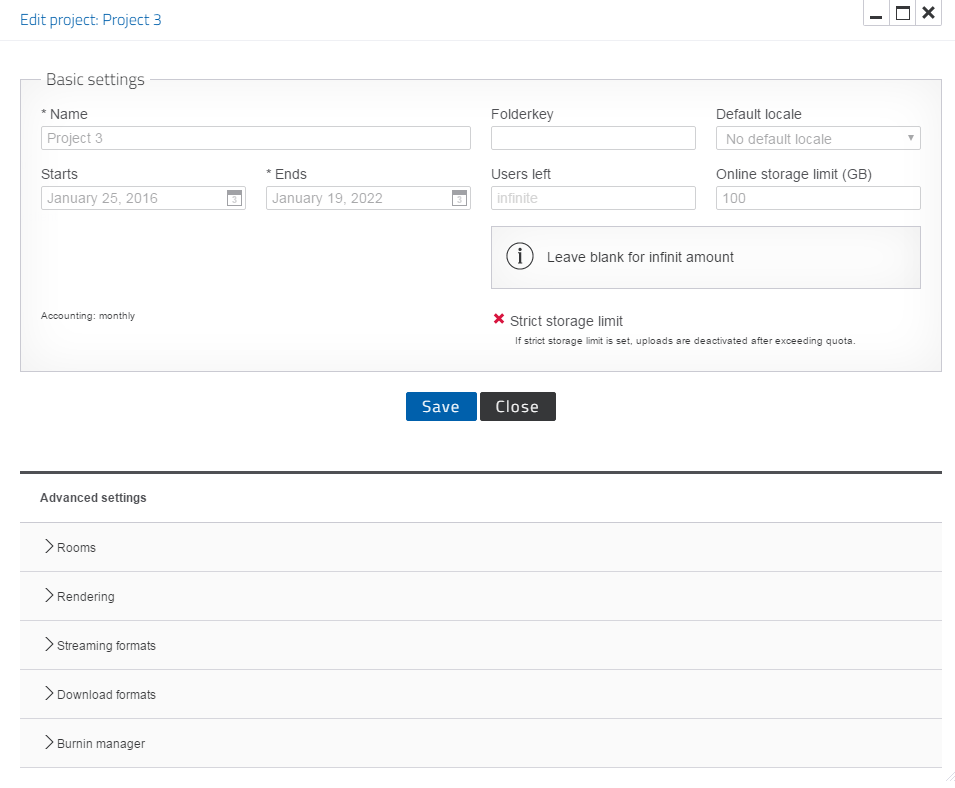Open the Ends date calendar picker icon
Screen dimensions: 955x788
click(x=459, y=198)
